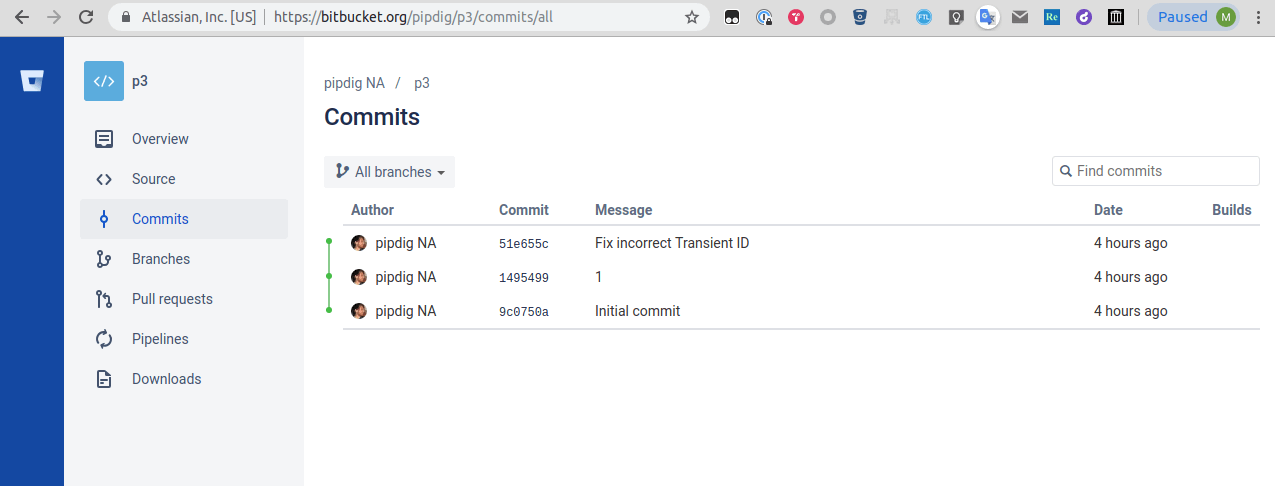Click the pipdig NA breadcrumb link
Image resolution: width=1275 pixels, height=486 pixels.
click(x=354, y=83)
